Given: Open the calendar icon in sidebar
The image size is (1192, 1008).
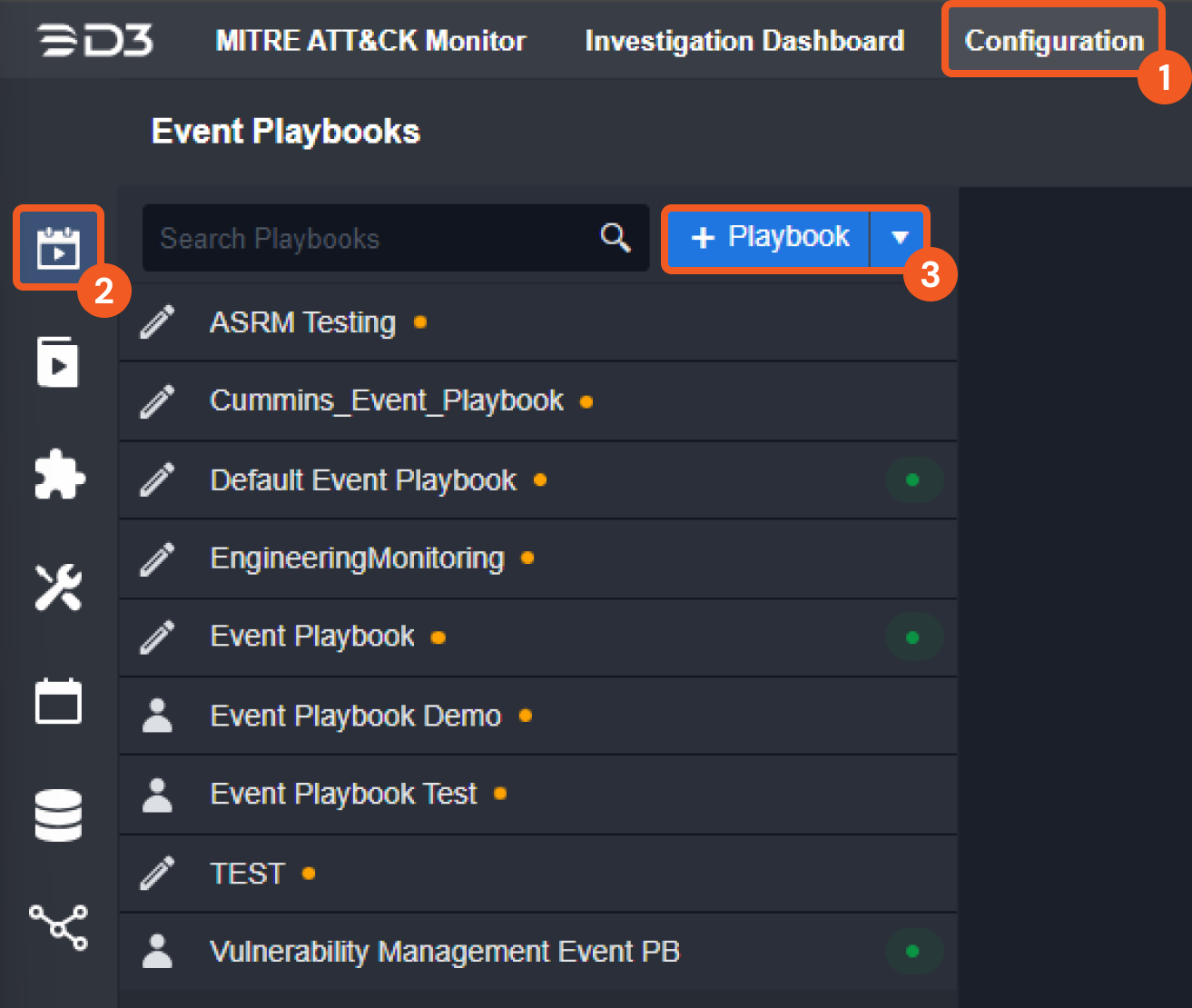Looking at the screenshot, I should pos(58,701).
